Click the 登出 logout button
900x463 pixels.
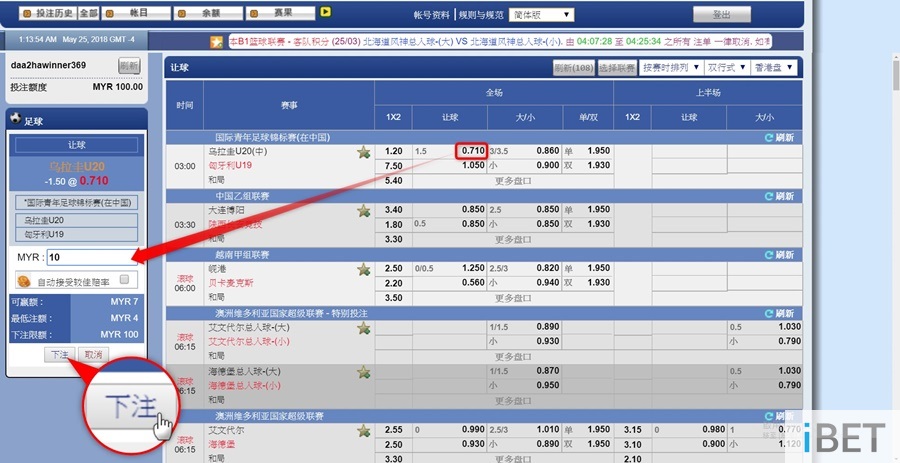point(721,14)
